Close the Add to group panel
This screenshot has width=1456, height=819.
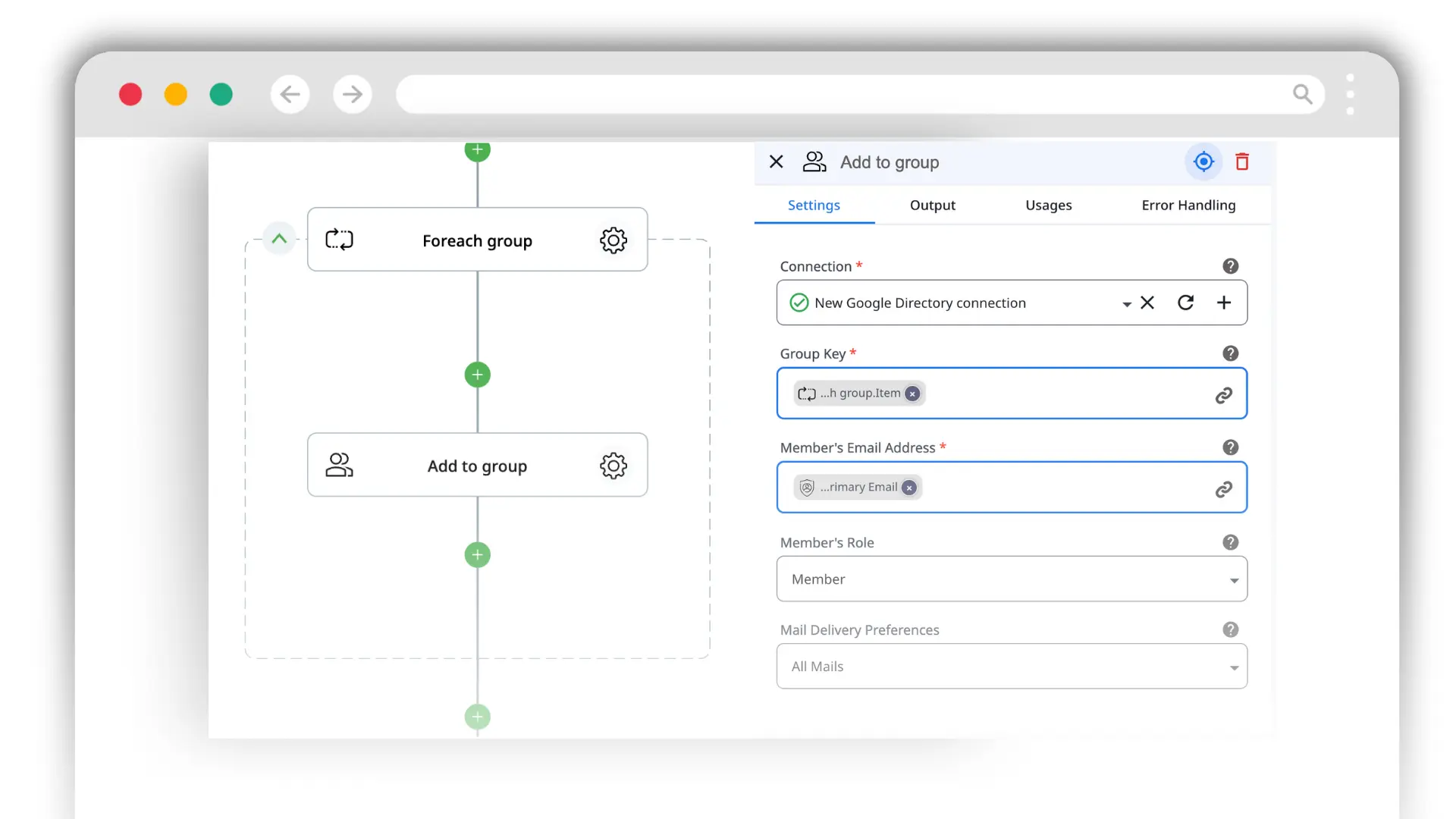(x=776, y=162)
